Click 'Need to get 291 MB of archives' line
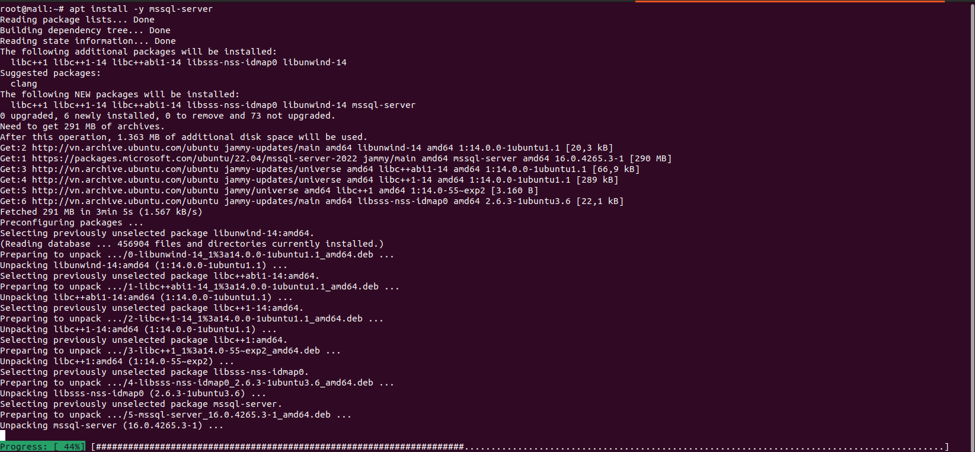 click(x=82, y=126)
